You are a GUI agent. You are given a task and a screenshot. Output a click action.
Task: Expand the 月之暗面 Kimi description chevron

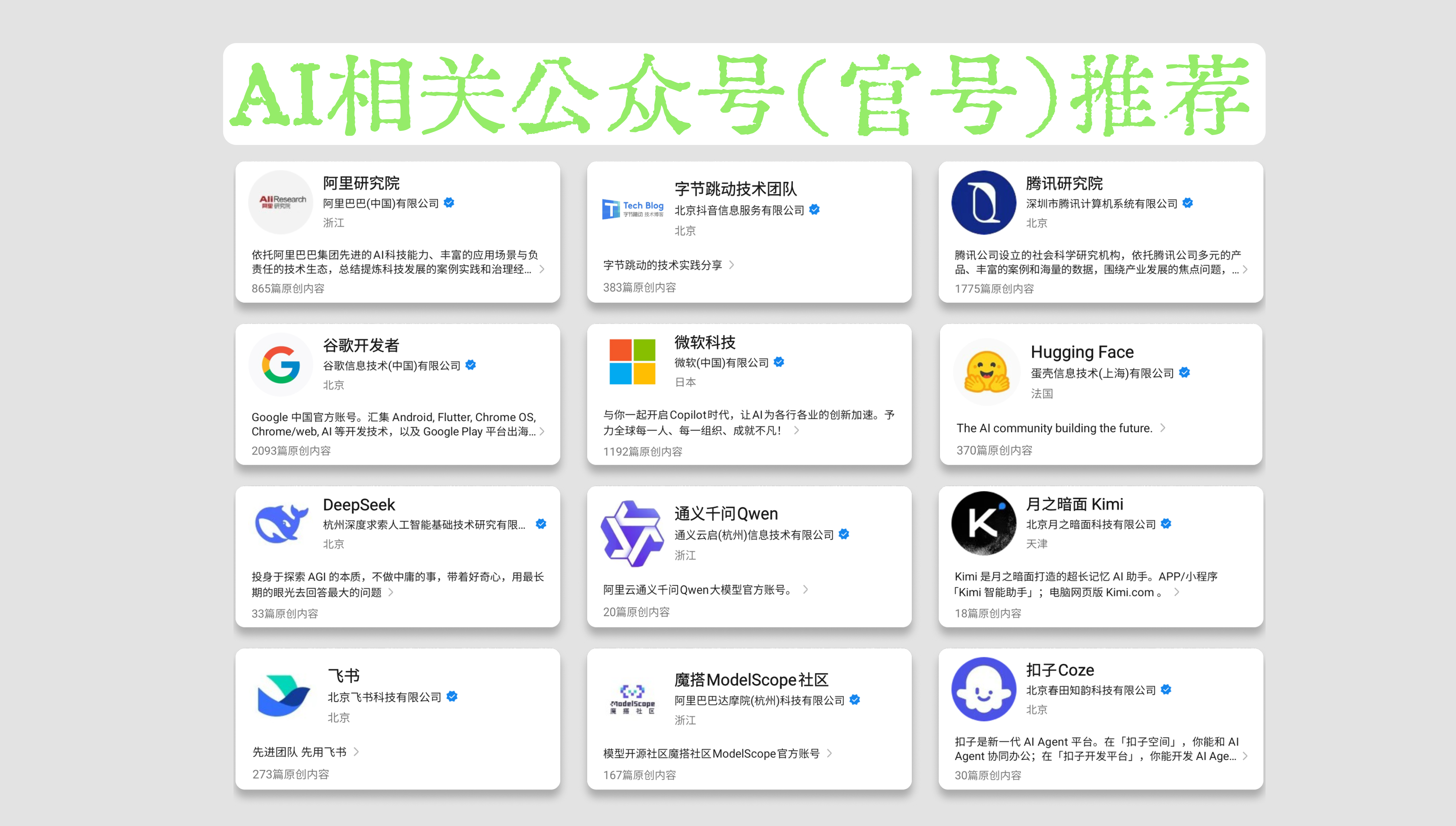(x=1177, y=592)
